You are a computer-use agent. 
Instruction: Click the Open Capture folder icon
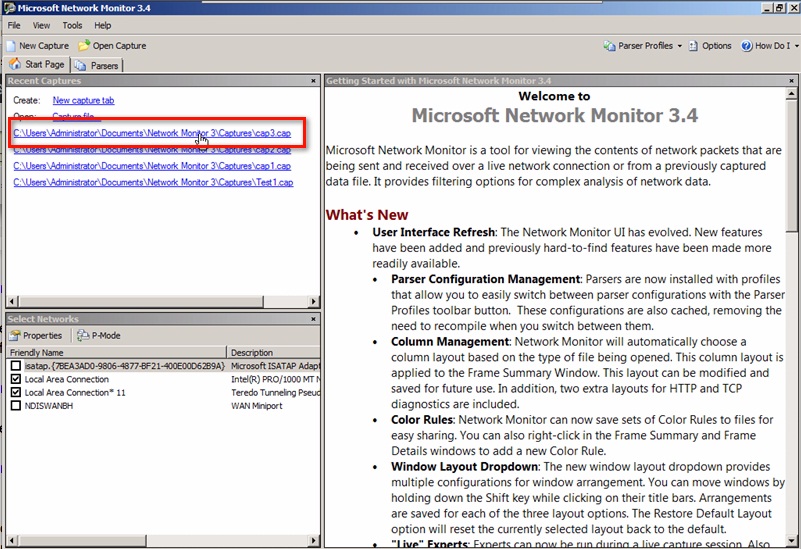pyautogui.click(x=84, y=45)
